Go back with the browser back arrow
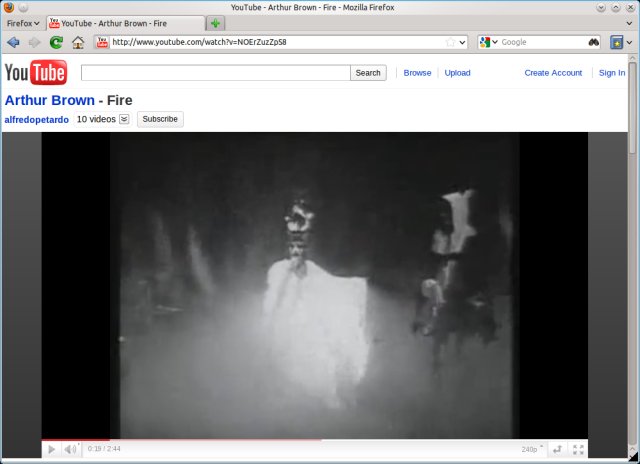 (13, 42)
